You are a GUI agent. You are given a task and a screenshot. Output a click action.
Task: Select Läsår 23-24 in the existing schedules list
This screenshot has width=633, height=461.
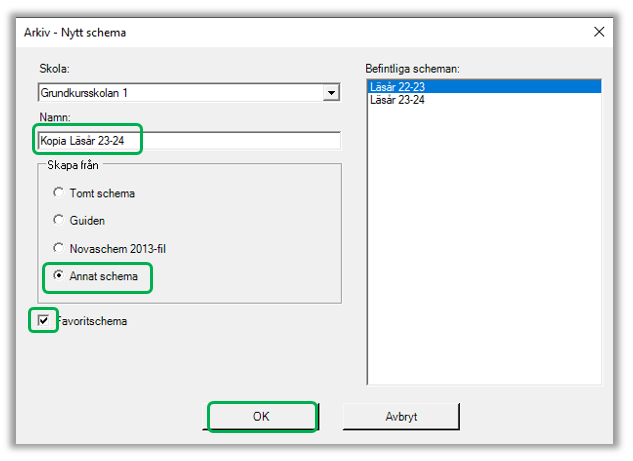pos(398,100)
